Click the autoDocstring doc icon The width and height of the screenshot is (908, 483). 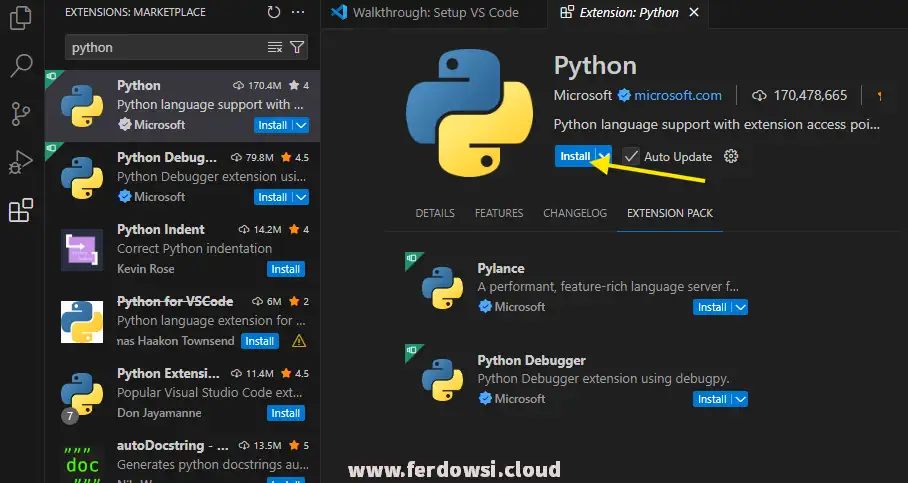[82, 465]
